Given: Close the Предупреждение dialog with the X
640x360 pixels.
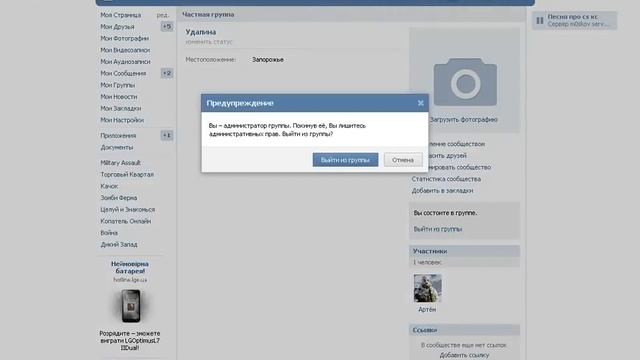Looking at the screenshot, I should pos(420,103).
